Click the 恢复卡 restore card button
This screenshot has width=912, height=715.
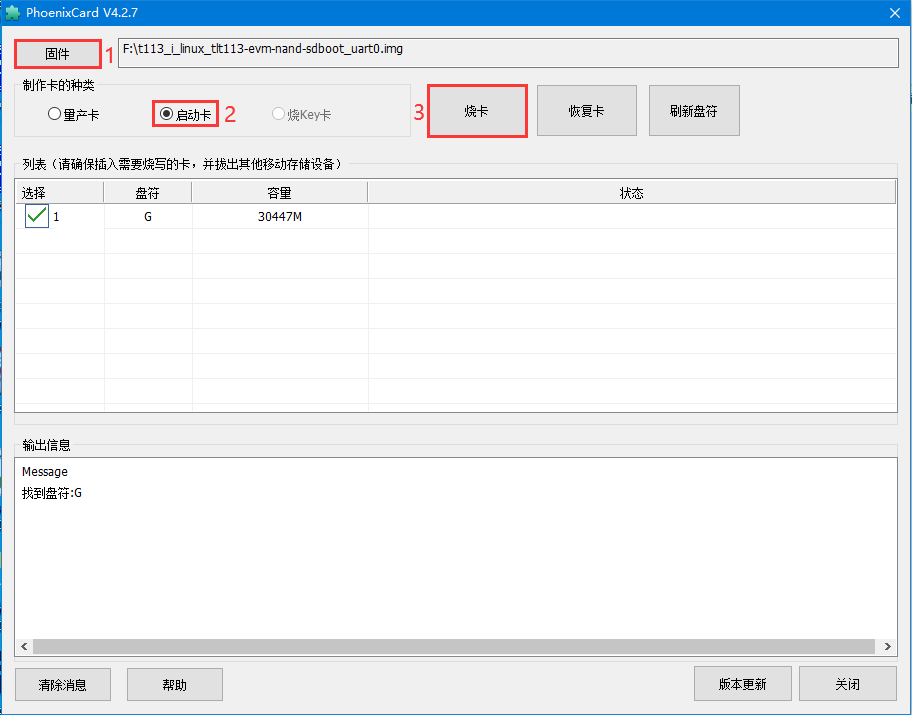(586, 111)
